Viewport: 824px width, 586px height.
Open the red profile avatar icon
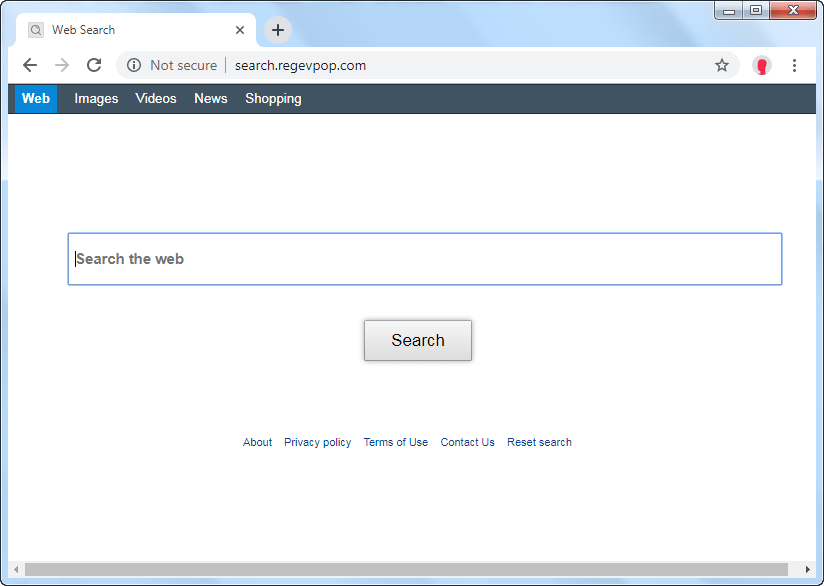[762, 66]
